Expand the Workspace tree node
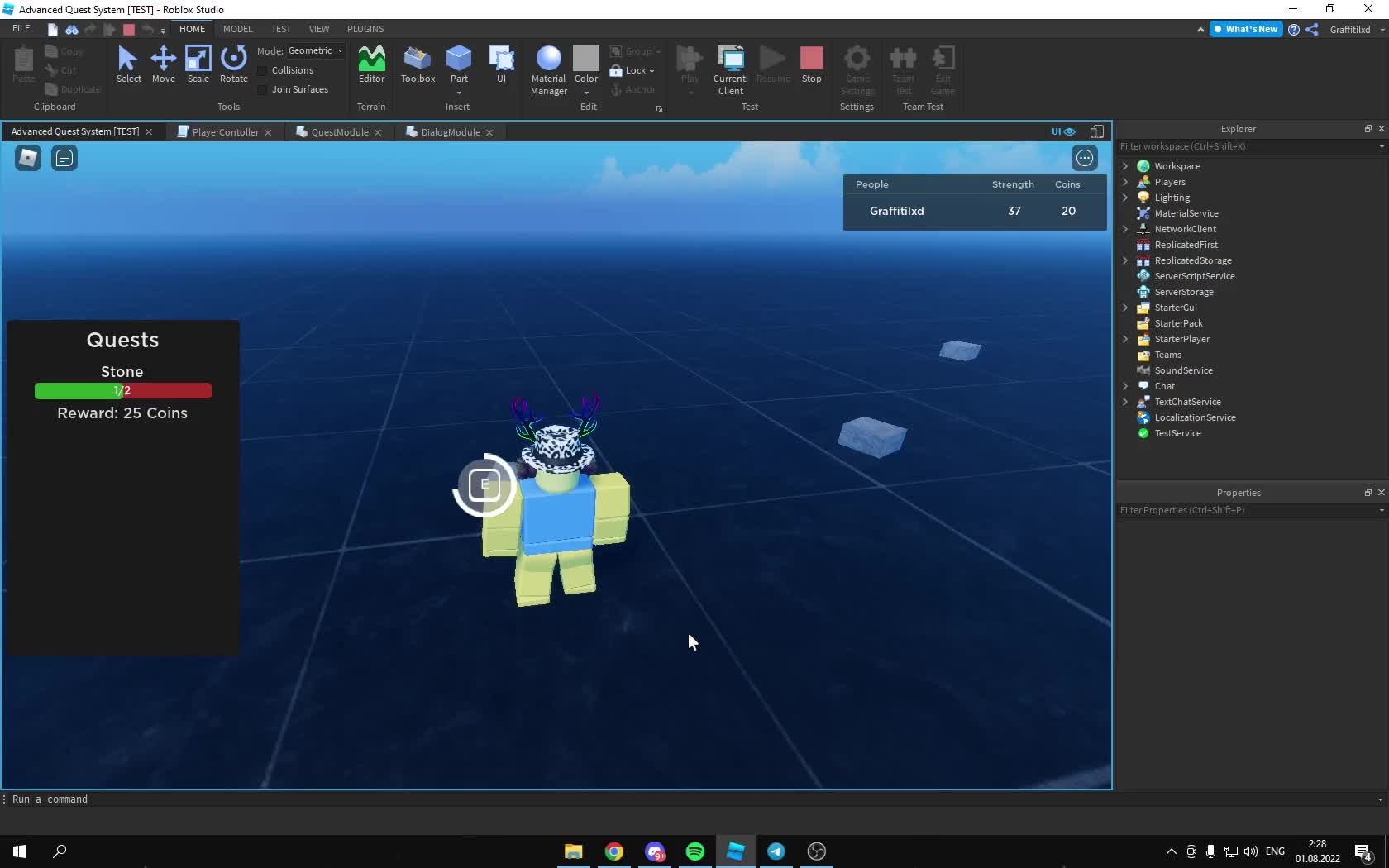This screenshot has height=868, width=1389. tap(1124, 166)
